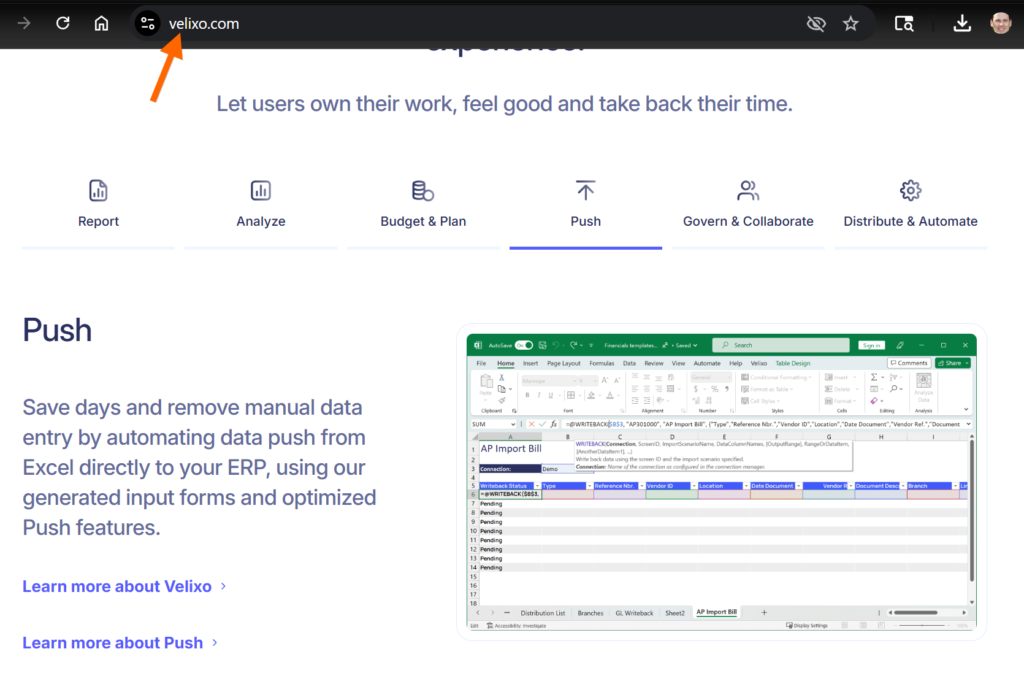The image size is (1024, 684).
Task: Open the Learn more about Push link
Action: (x=112, y=643)
